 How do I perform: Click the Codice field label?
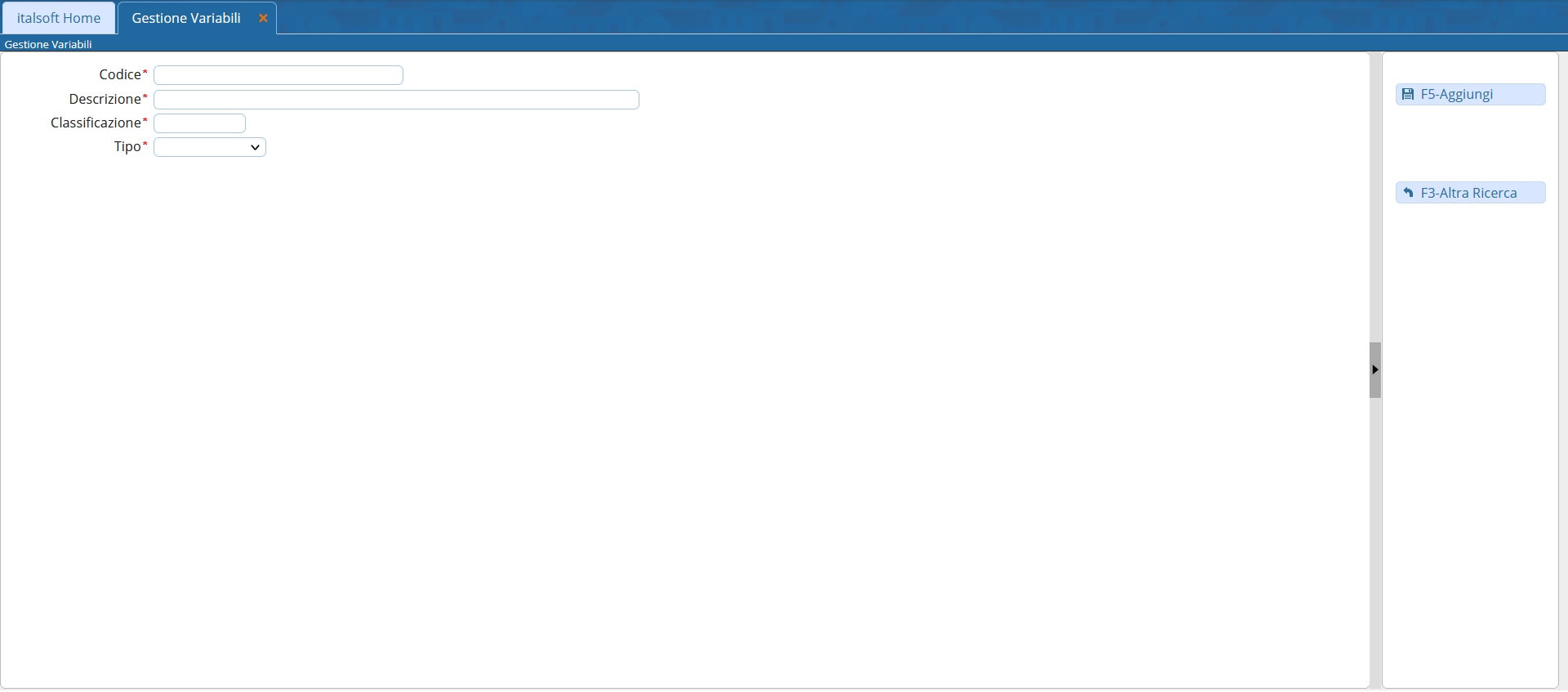point(120,74)
